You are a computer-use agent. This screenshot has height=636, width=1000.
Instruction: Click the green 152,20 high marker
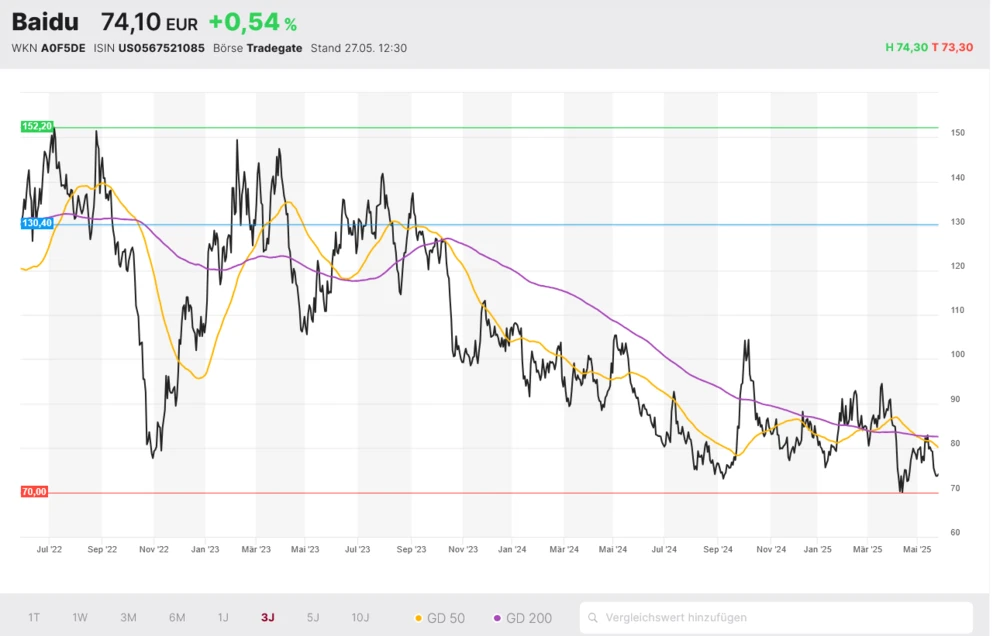tap(37, 126)
